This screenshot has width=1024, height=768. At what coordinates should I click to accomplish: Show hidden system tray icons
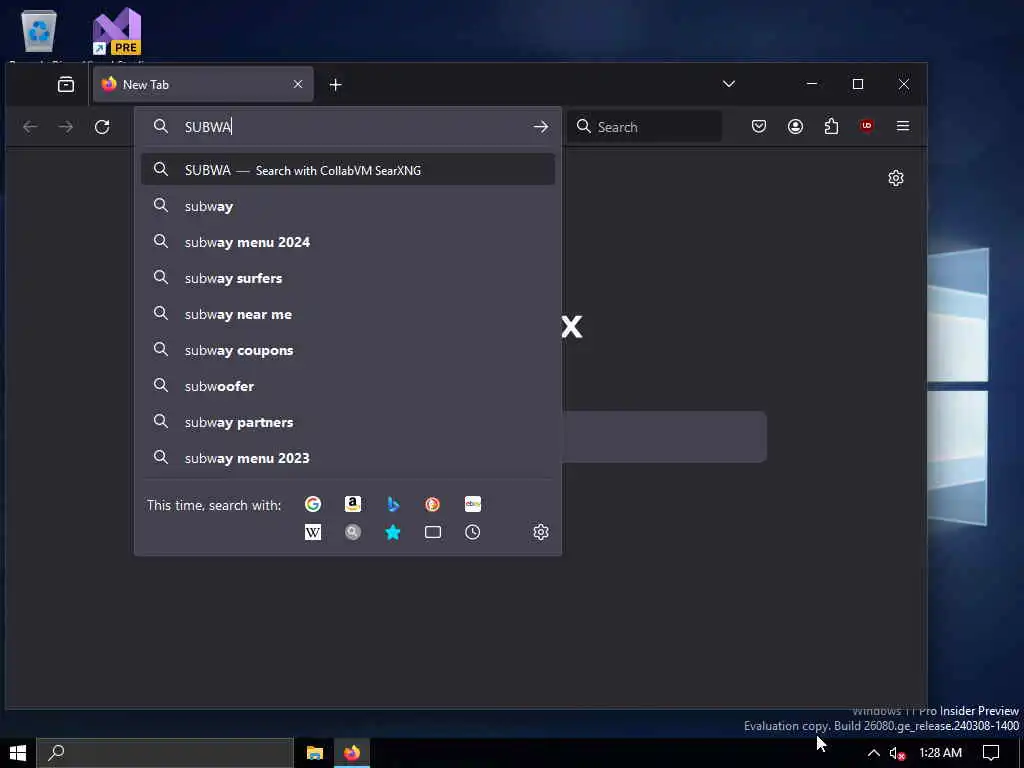[x=873, y=753]
